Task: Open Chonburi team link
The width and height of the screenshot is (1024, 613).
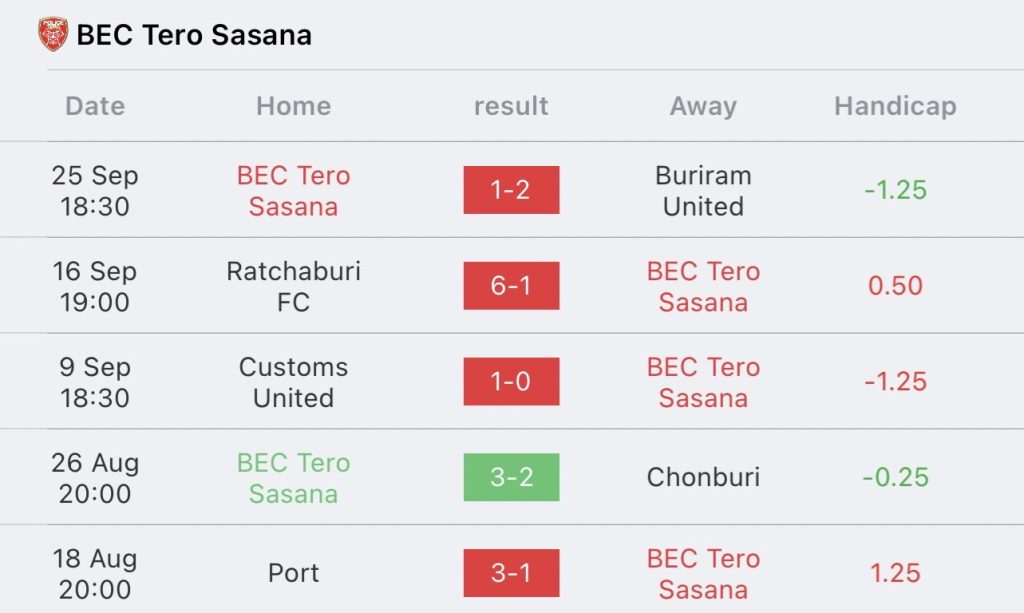Action: [x=703, y=477]
